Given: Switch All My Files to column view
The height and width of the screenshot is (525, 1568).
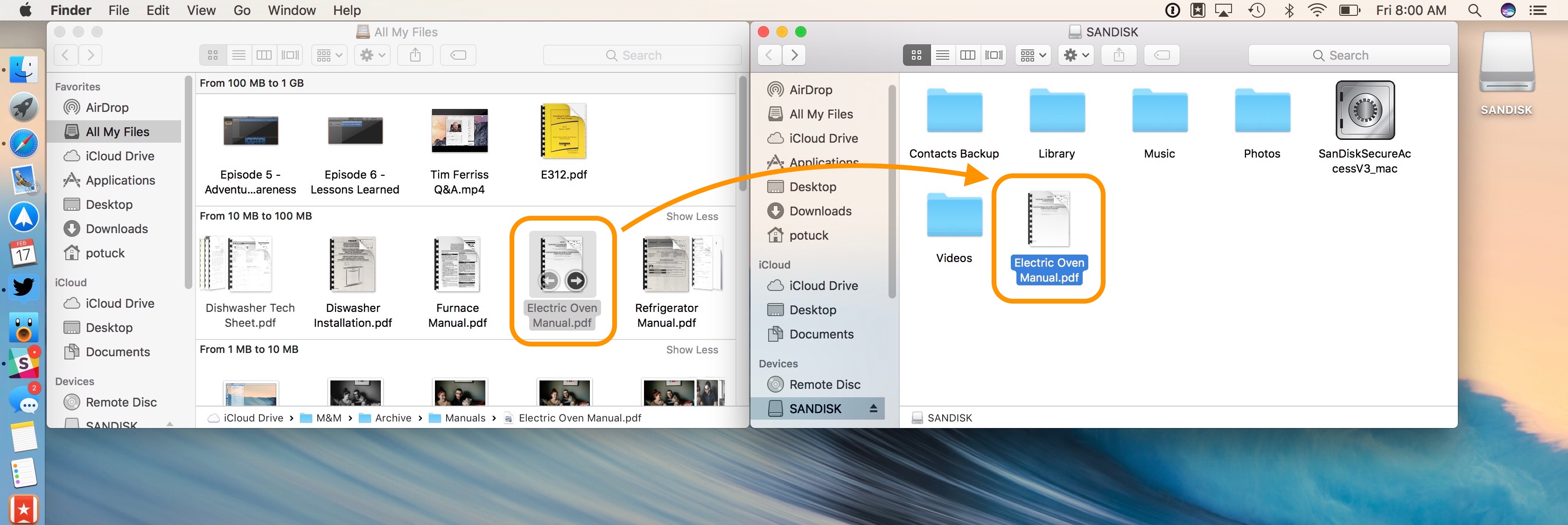Looking at the screenshot, I should pyautogui.click(x=264, y=55).
